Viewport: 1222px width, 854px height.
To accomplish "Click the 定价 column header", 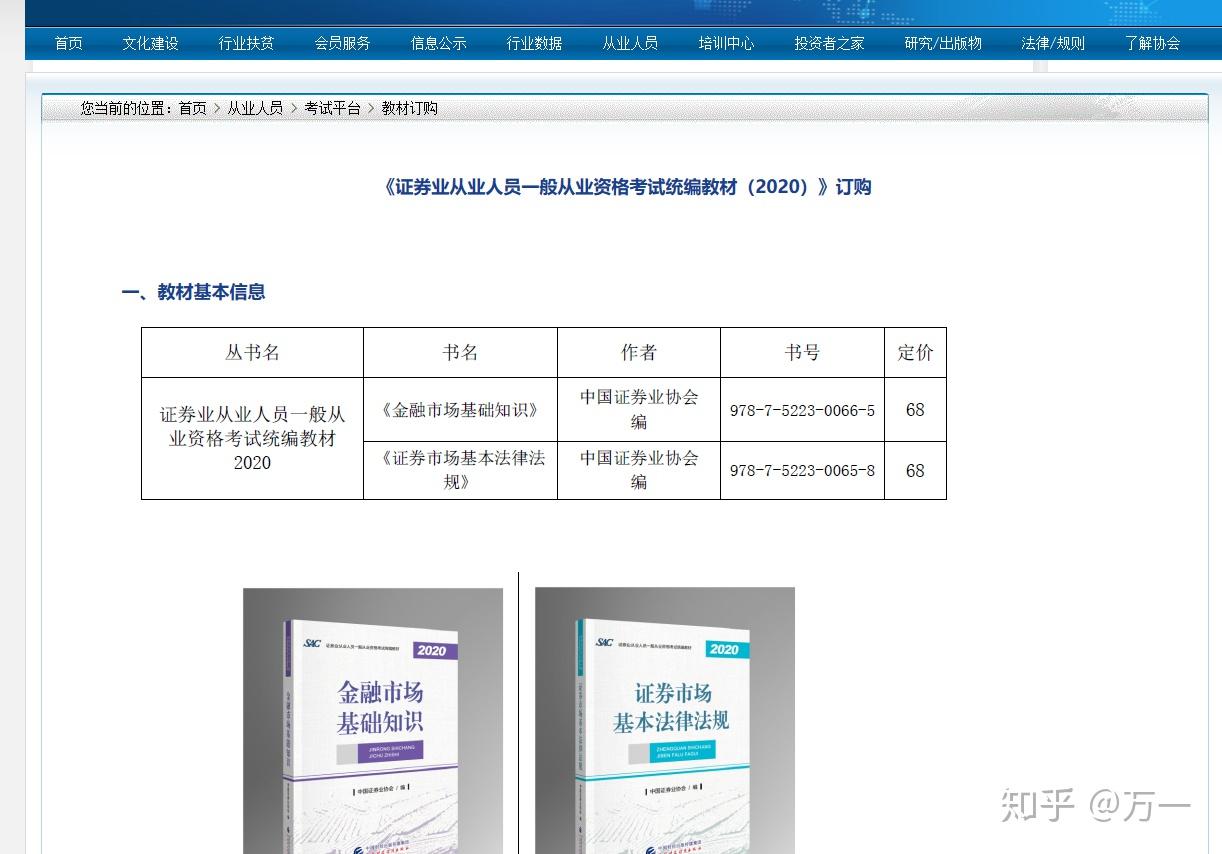I will (915, 352).
